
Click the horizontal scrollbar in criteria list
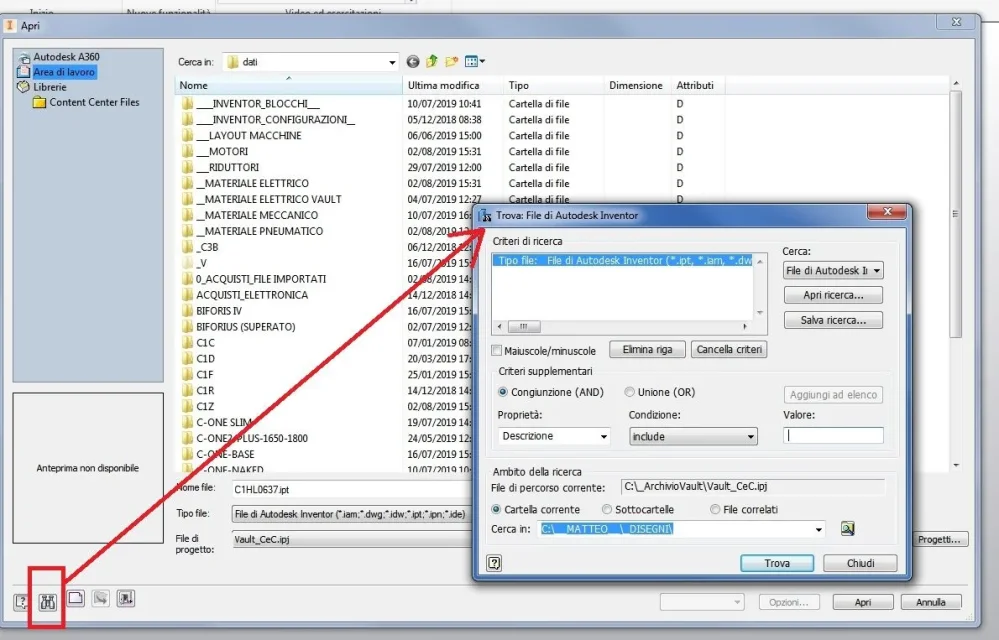[622, 327]
